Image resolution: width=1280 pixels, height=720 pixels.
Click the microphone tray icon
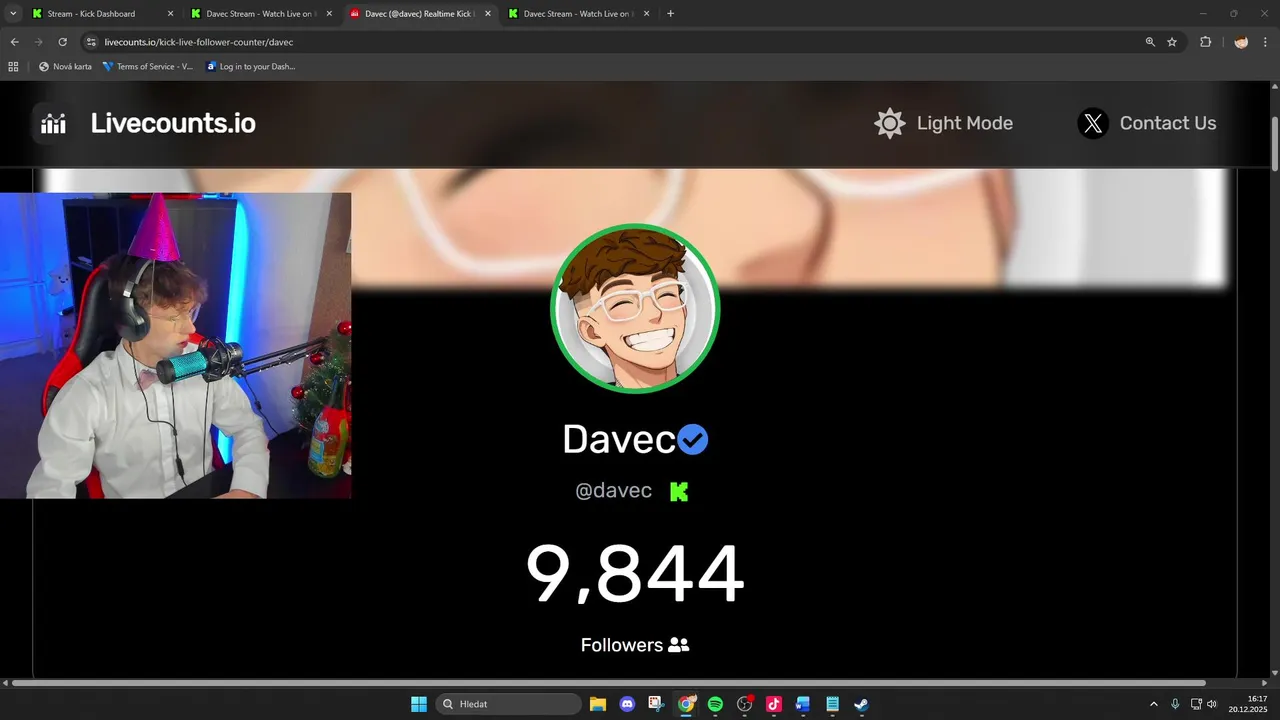pos(1175,704)
